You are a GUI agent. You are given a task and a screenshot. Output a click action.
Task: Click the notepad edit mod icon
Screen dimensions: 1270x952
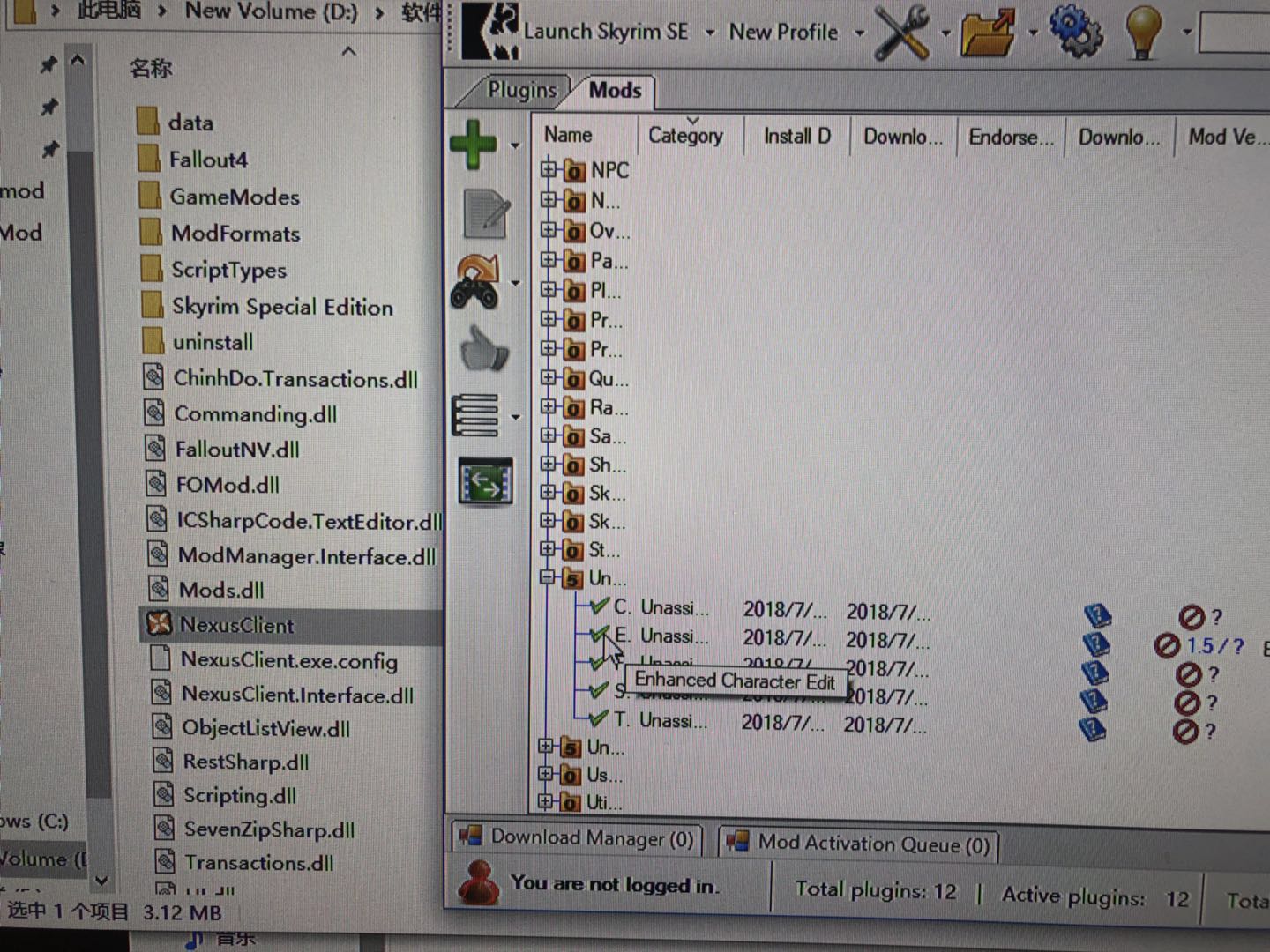[486, 214]
